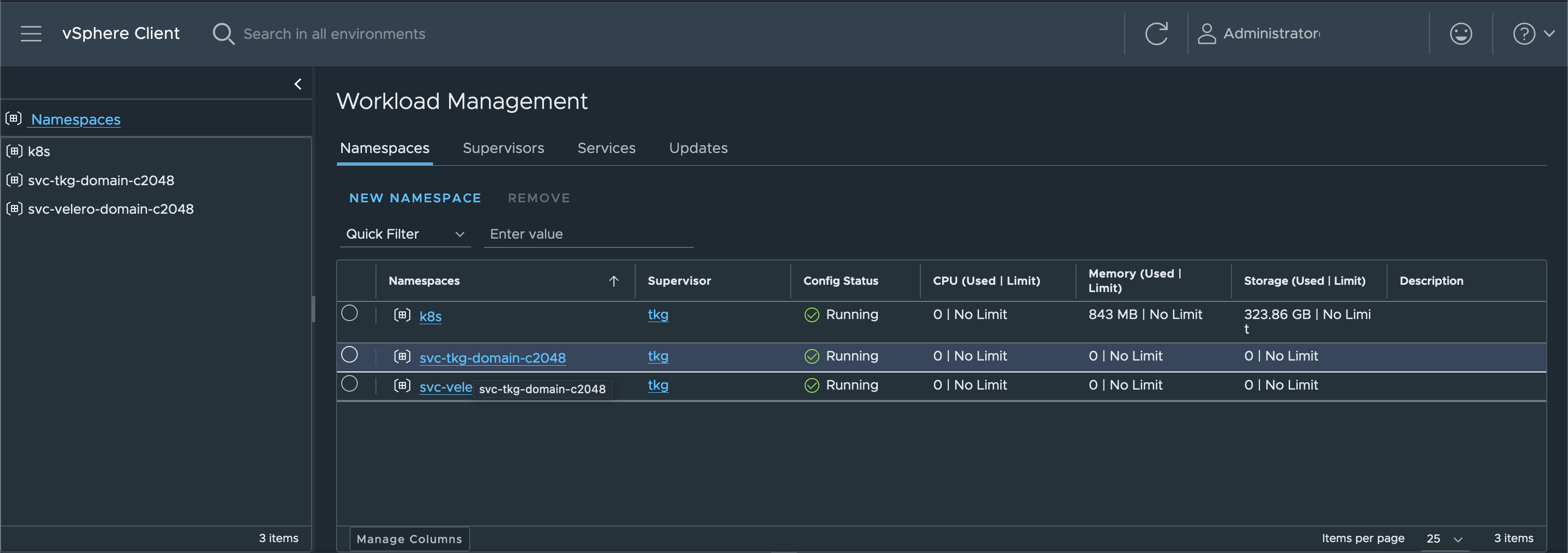Screen dimensions: 1568x553
Task: Switch to the Supervisors tab
Action: tap(503, 148)
